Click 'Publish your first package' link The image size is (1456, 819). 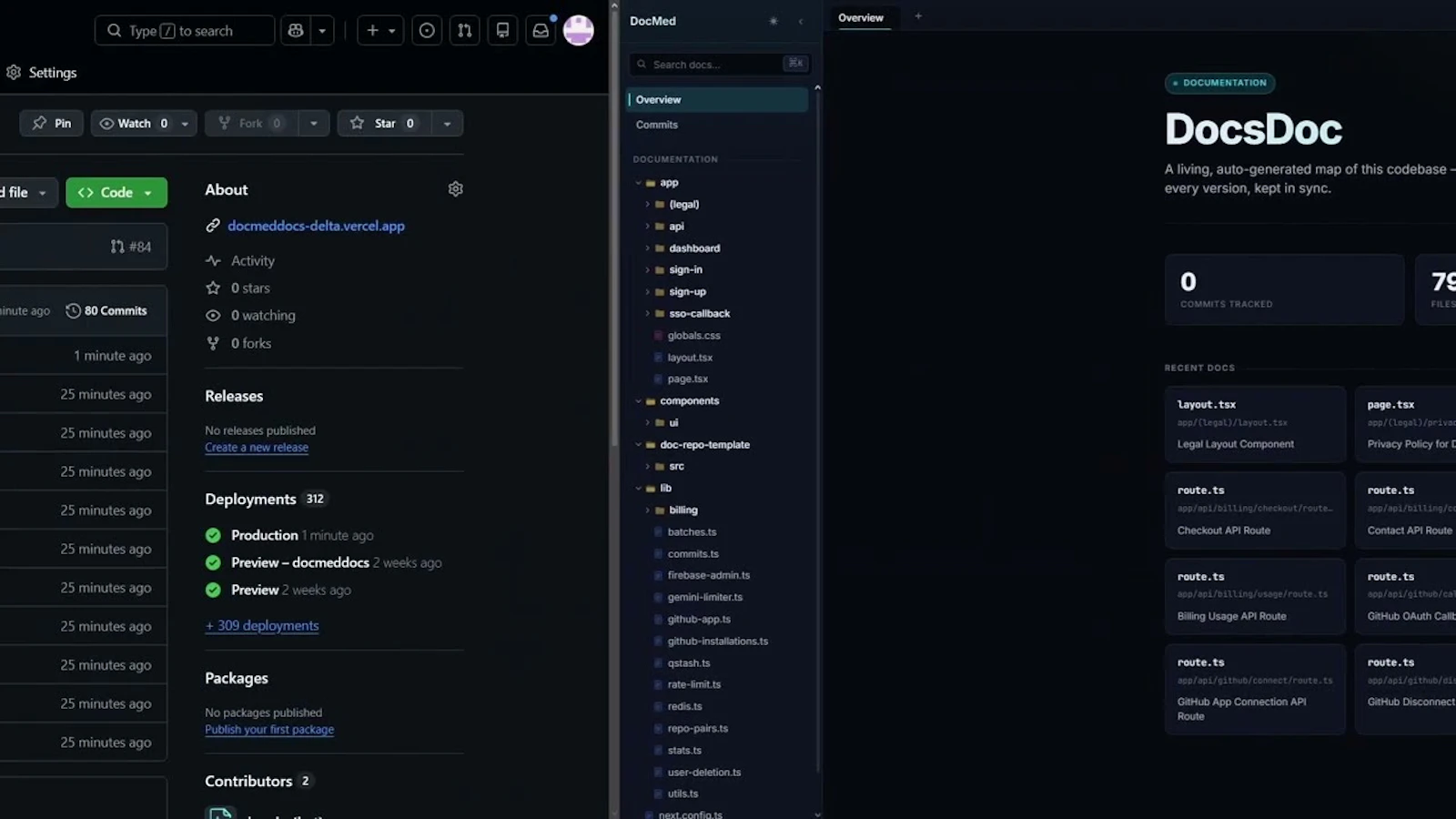pyautogui.click(x=269, y=730)
